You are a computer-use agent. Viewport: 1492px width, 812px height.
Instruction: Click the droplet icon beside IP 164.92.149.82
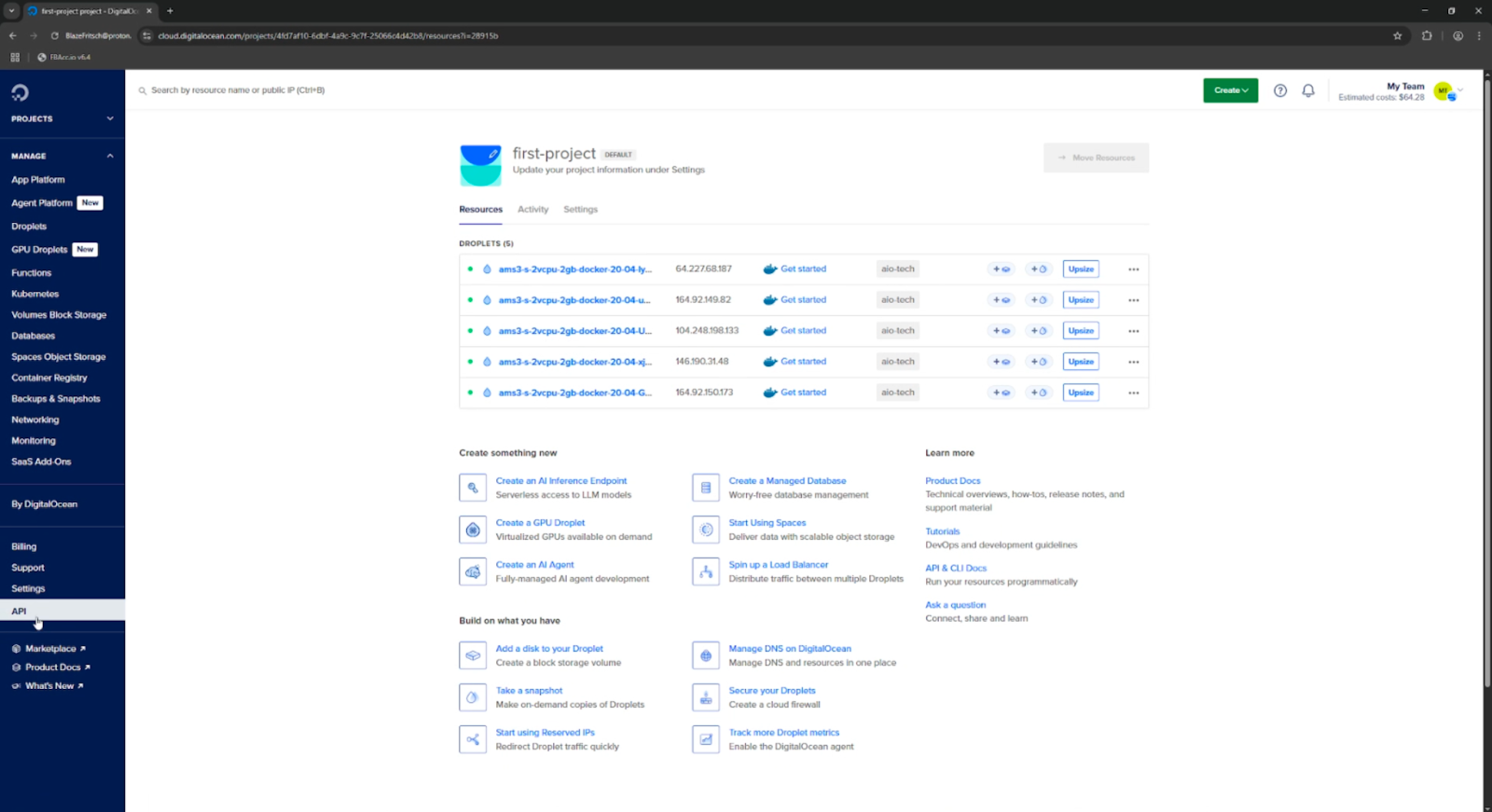coord(487,300)
